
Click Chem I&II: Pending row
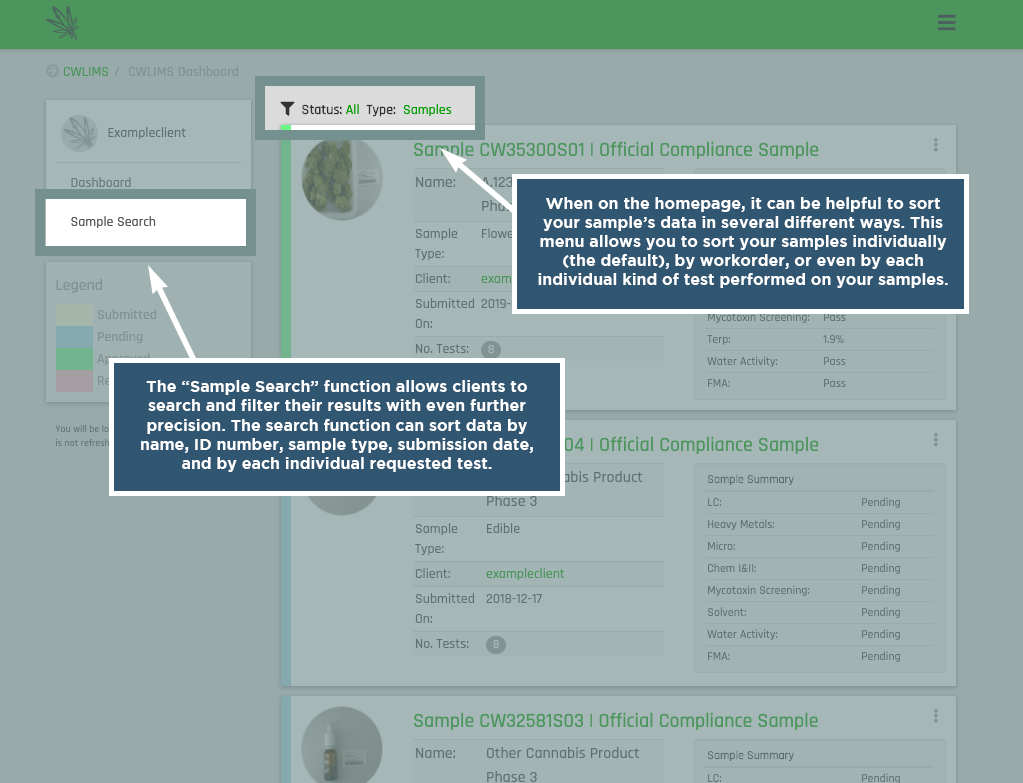point(820,568)
